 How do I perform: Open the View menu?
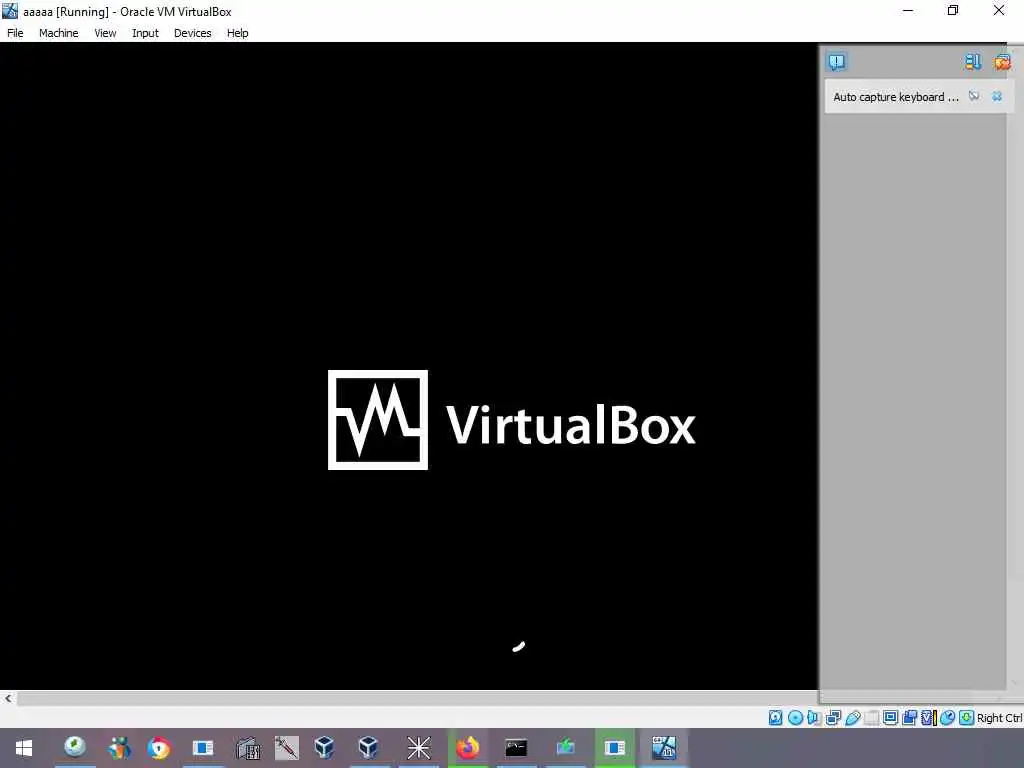pyautogui.click(x=105, y=33)
